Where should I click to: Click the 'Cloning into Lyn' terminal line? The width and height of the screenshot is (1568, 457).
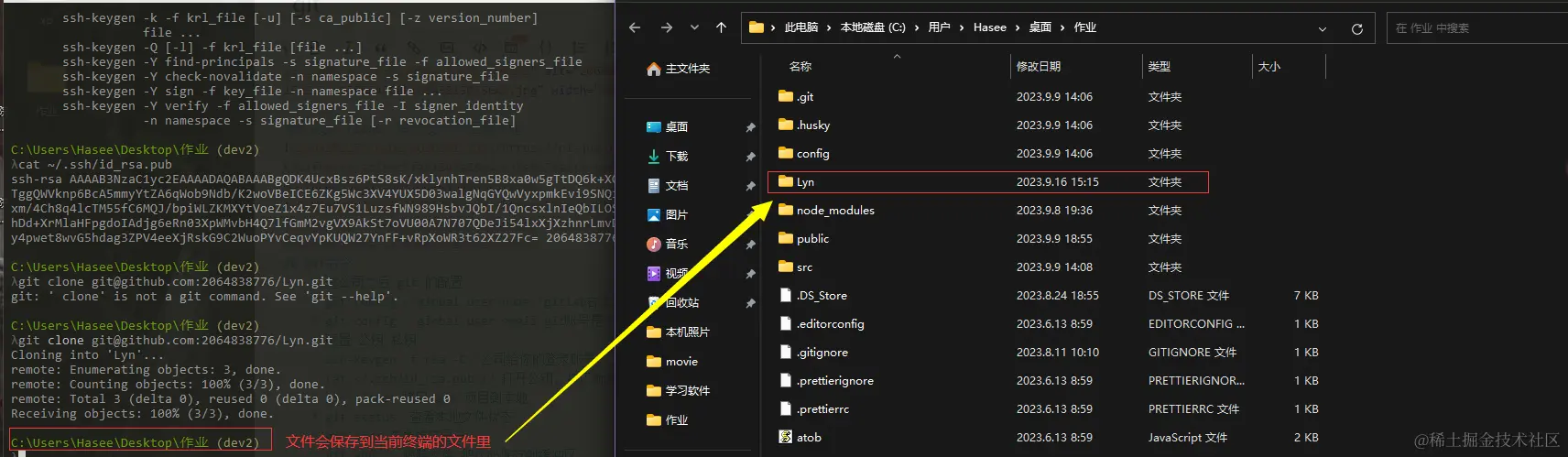pyautogui.click(x=88, y=355)
